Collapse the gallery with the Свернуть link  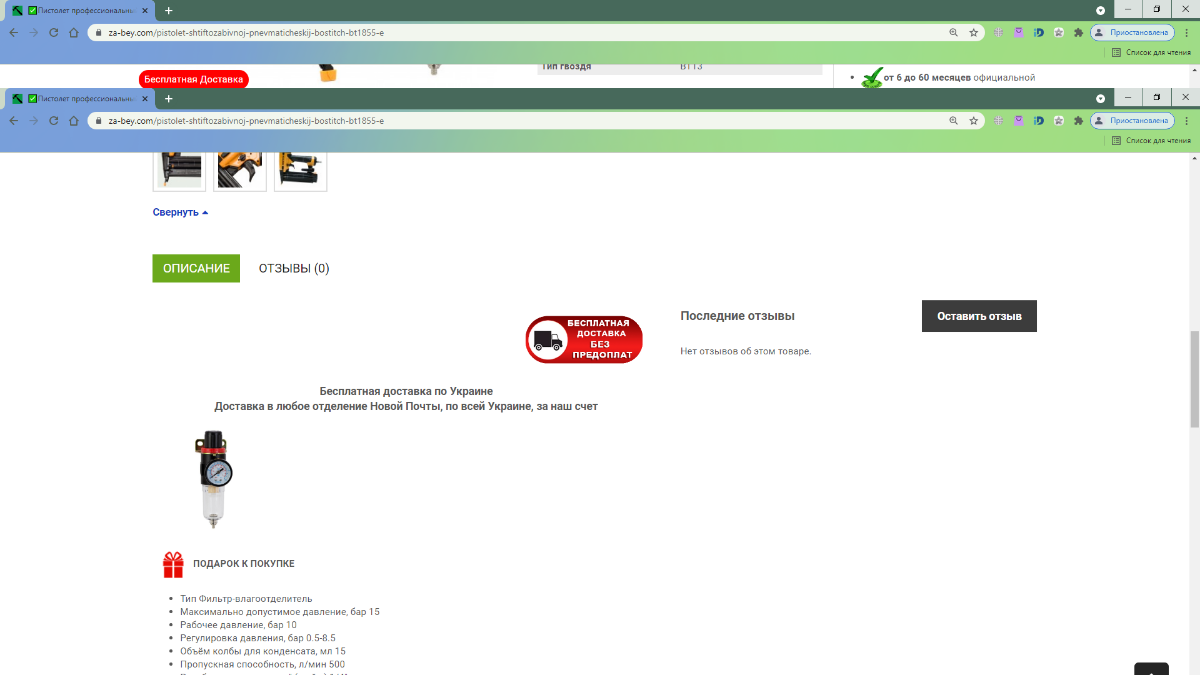[180, 212]
